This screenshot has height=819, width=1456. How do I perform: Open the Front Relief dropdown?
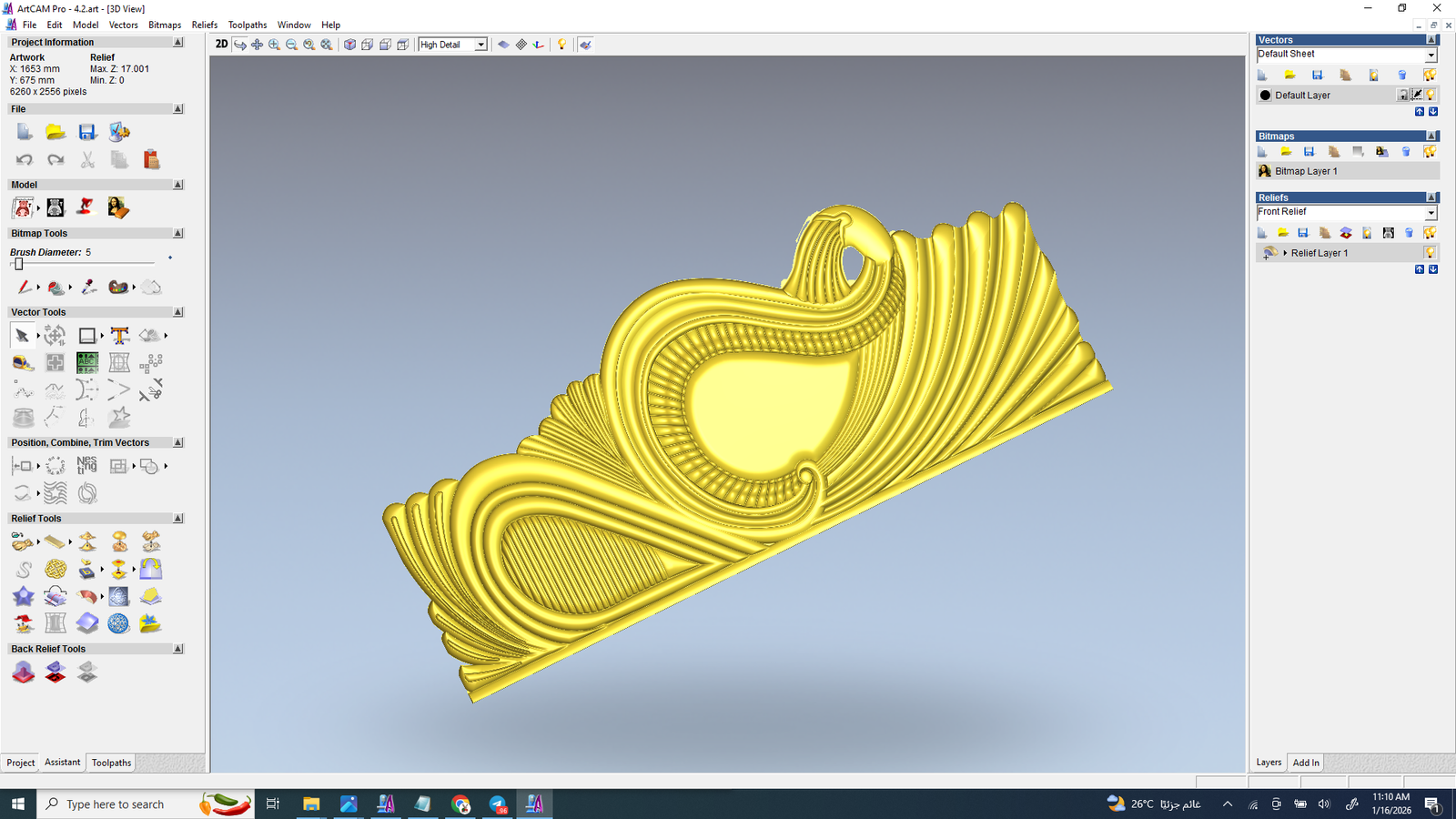(1430, 213)
